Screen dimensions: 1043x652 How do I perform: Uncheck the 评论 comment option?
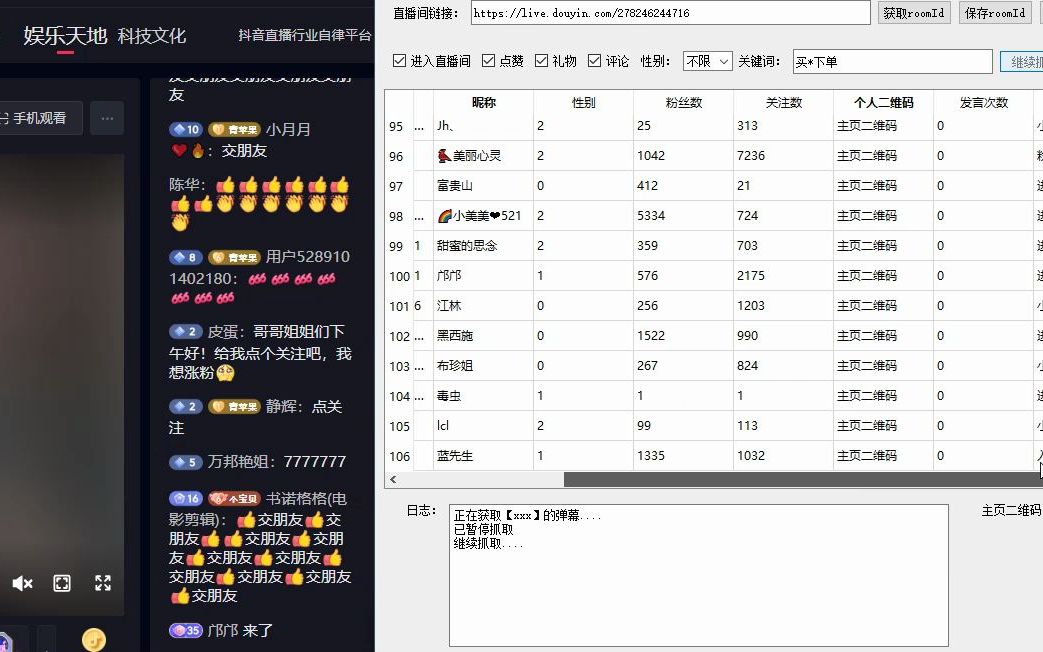(x=594, y=59)
